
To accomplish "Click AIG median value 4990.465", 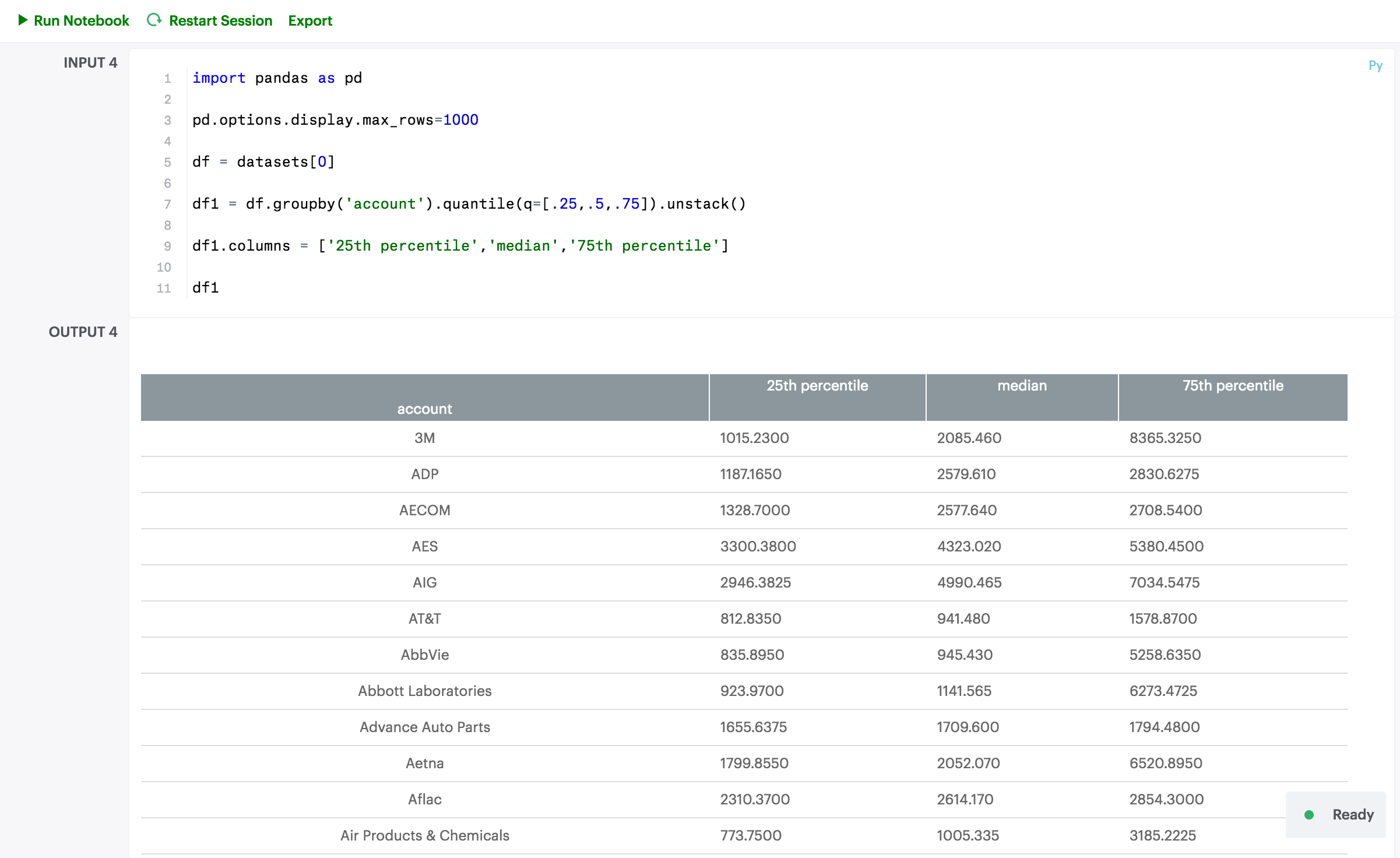I will [969, 582].
